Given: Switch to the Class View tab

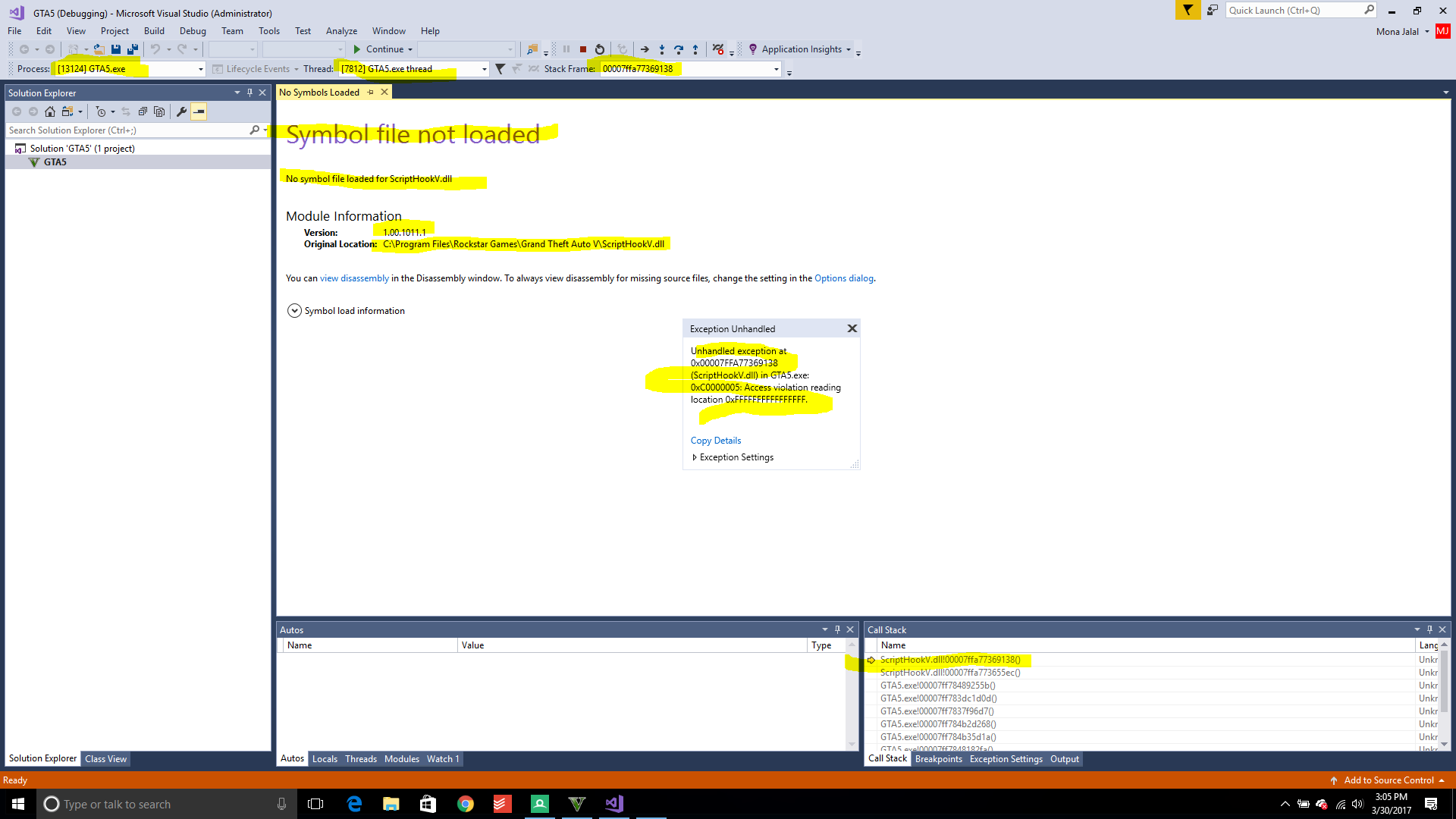Looking at the screenshot, I should click(x=105, y=759).
